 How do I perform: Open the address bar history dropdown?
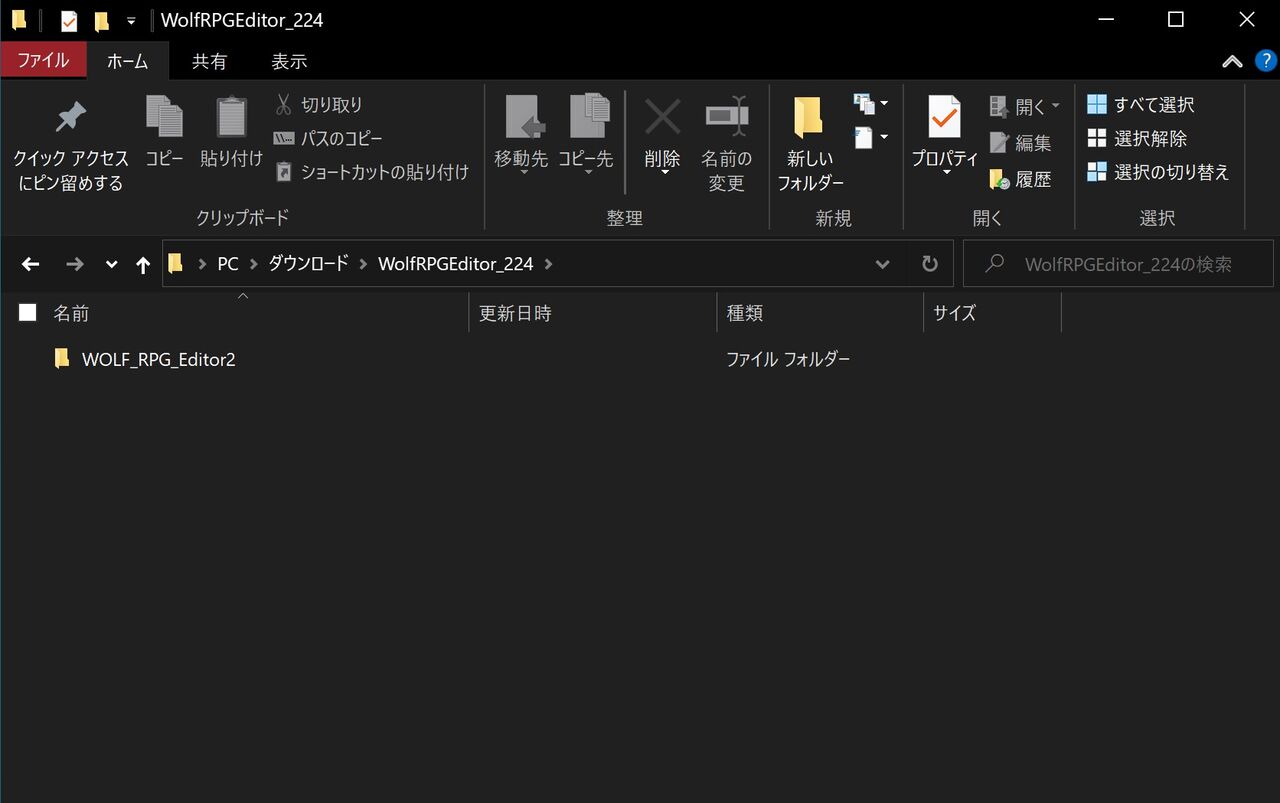[882, 264]
